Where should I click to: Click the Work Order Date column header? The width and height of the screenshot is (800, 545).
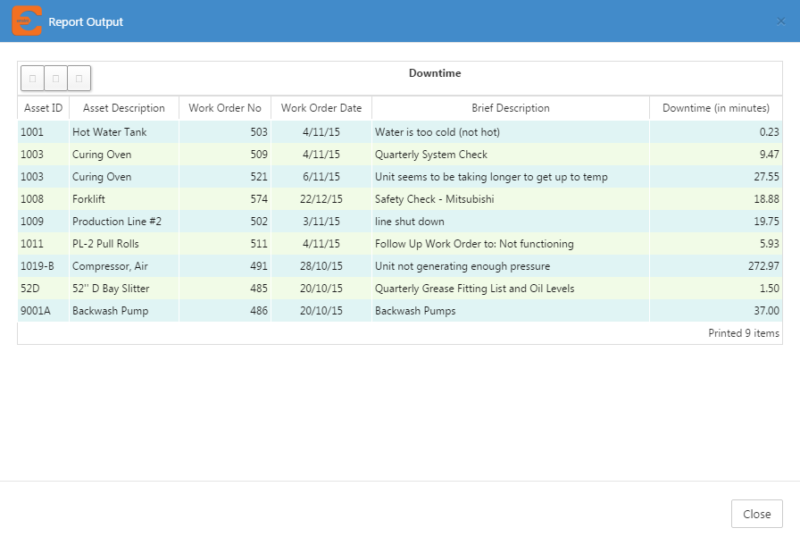[x=321, y=108]
